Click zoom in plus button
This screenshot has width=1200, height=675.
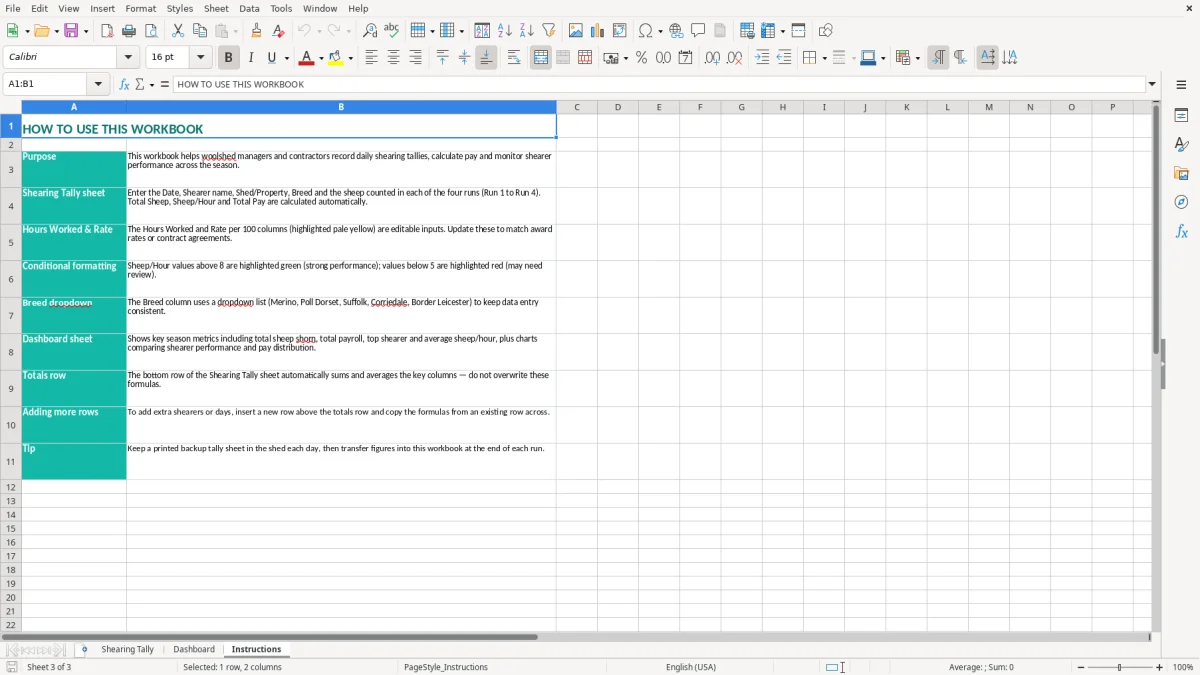click(x=1160, y=667)
